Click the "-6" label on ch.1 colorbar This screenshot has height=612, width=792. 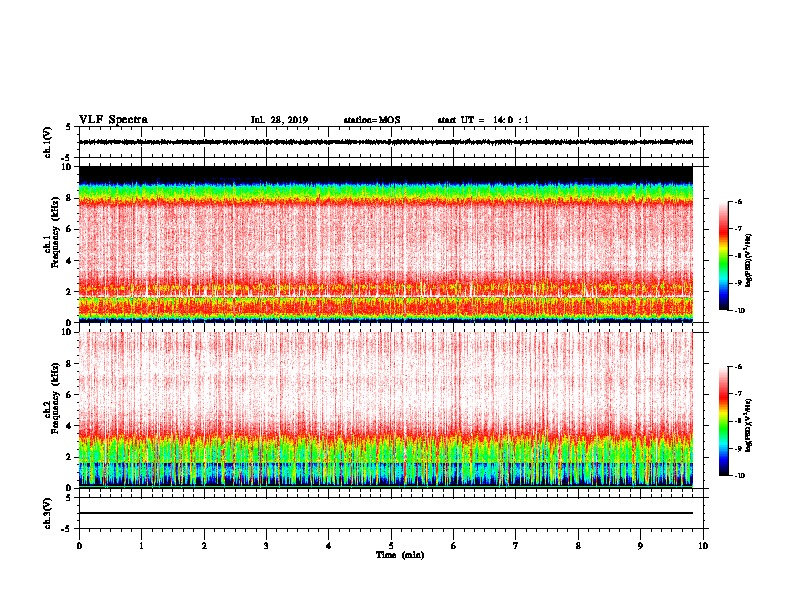pyautogui.click(x=738, y=202)
